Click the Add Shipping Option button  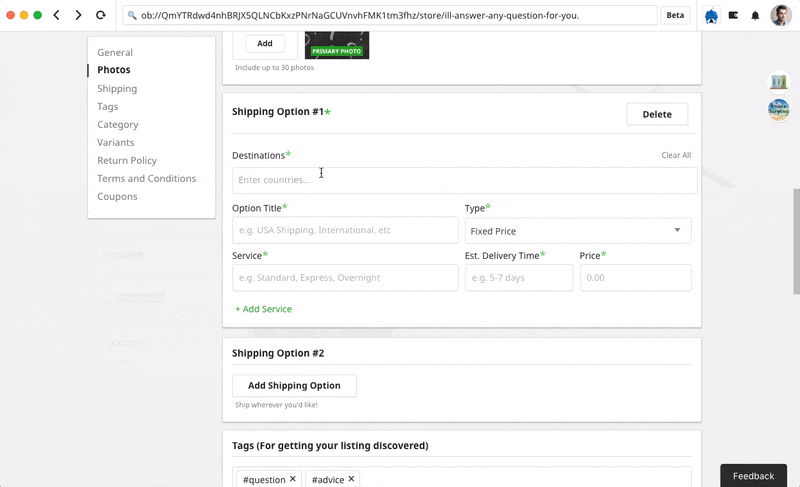294,385
